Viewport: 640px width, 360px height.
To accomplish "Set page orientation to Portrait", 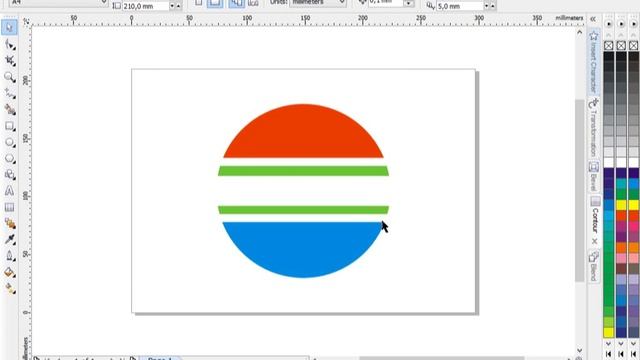I will 198,3.
